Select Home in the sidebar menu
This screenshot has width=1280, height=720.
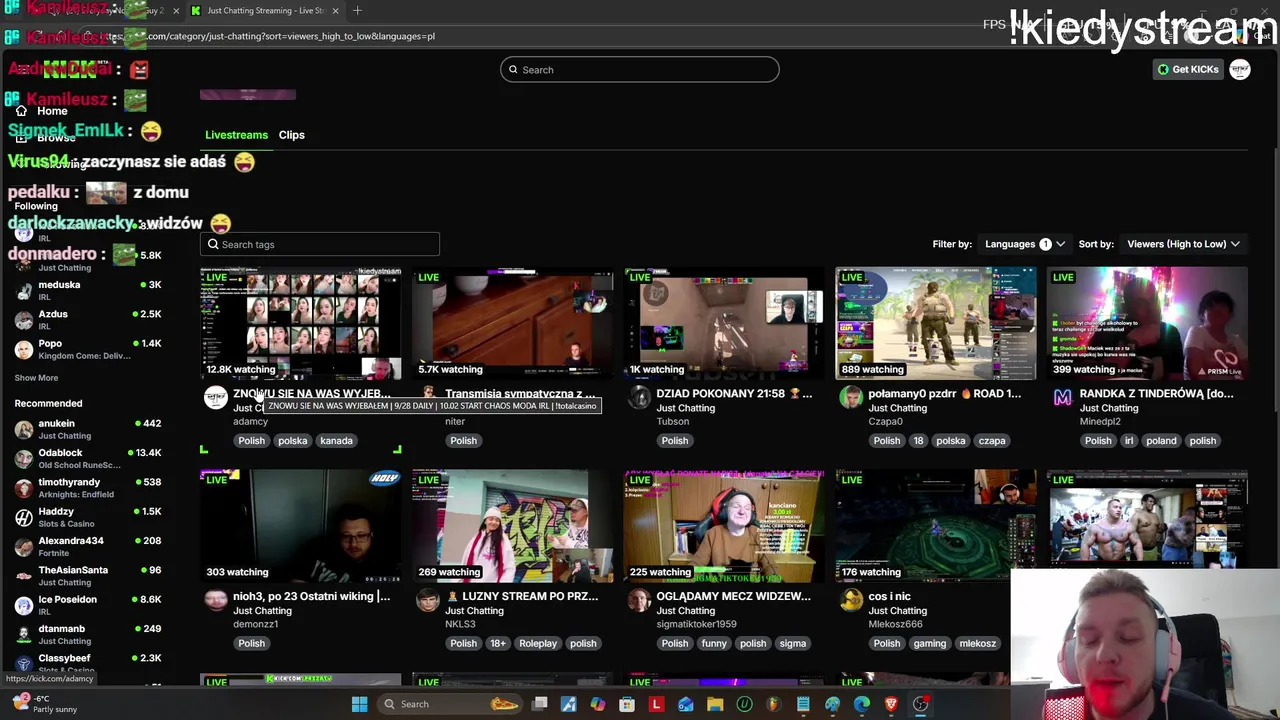52,111
